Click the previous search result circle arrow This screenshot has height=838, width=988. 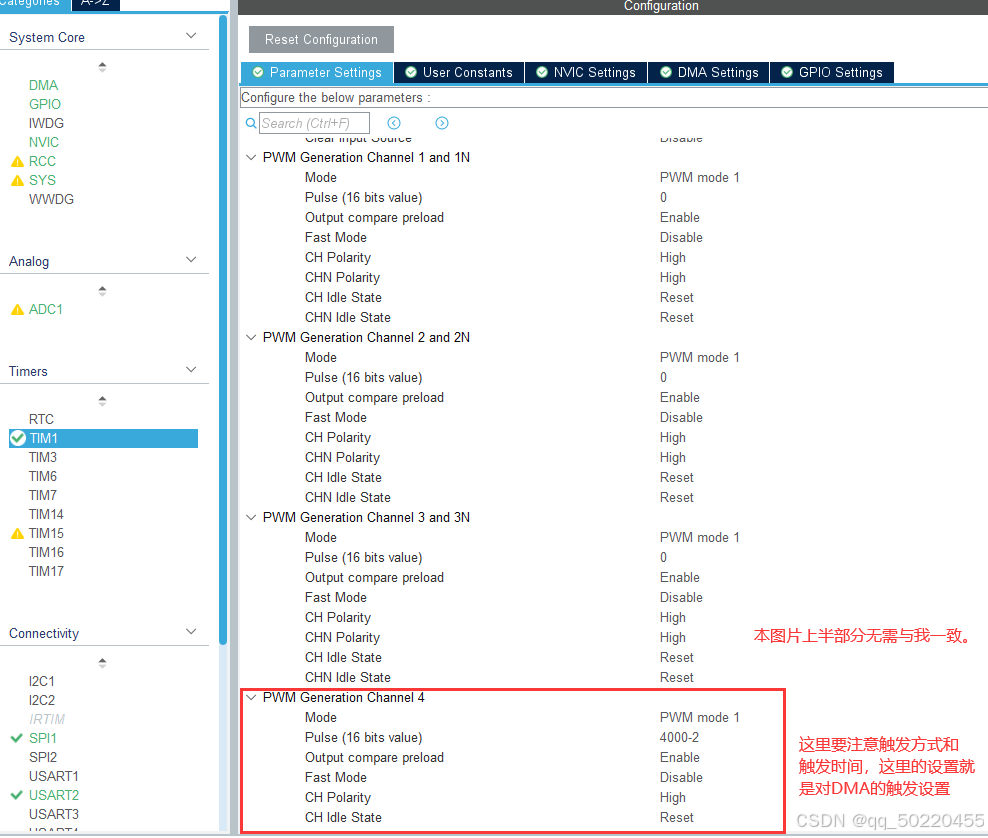point(394,122)
